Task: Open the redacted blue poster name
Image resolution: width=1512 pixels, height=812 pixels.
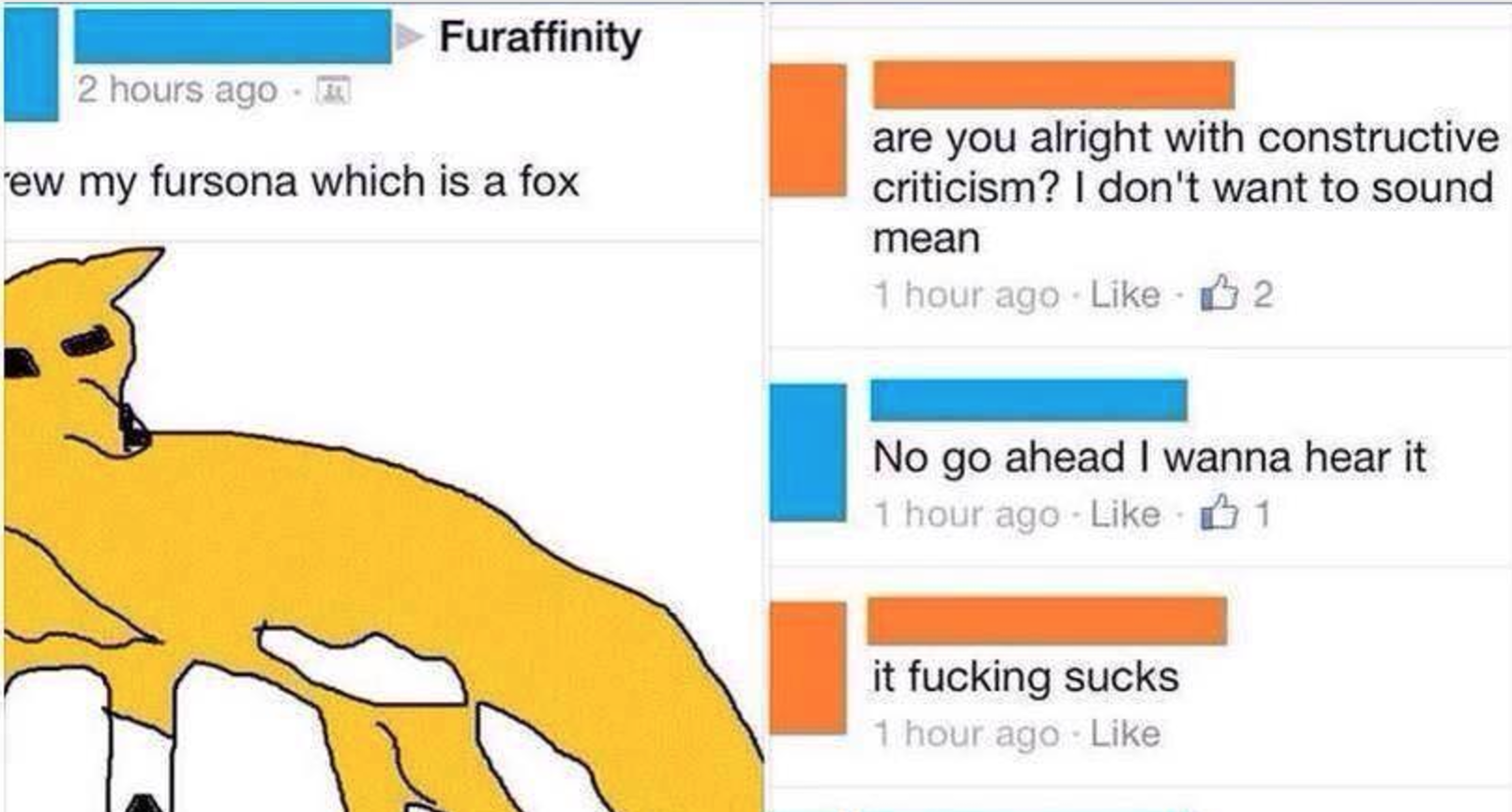Action: click(x=233, y=37)
